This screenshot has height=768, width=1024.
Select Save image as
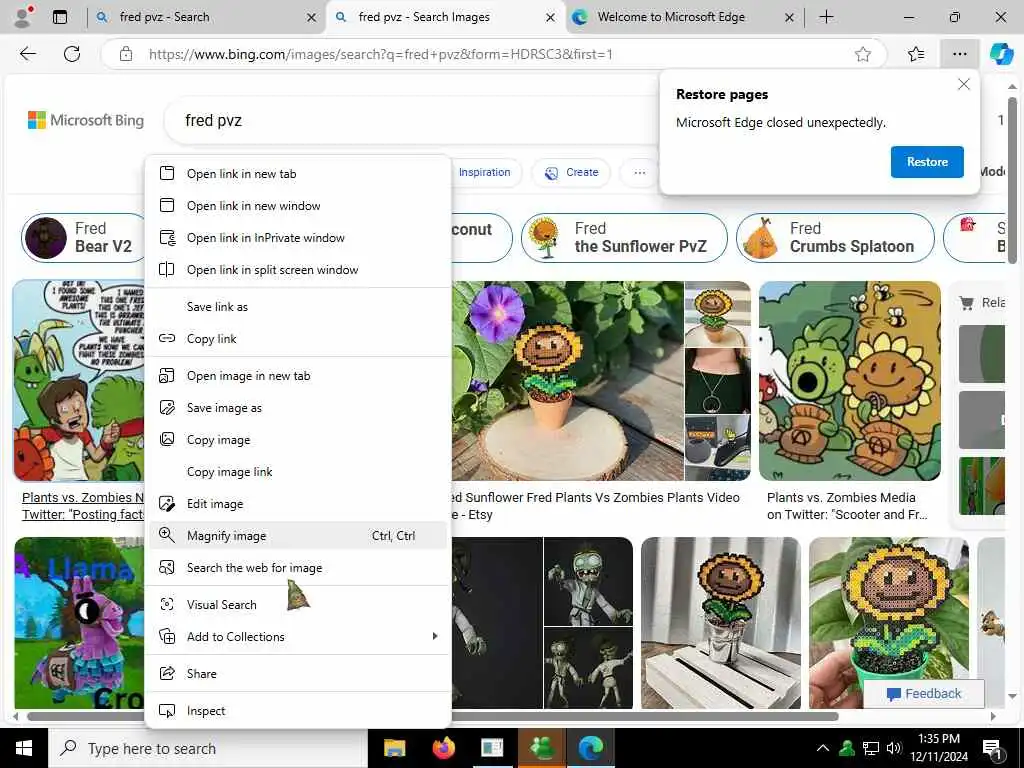click(x=298, y=408)
